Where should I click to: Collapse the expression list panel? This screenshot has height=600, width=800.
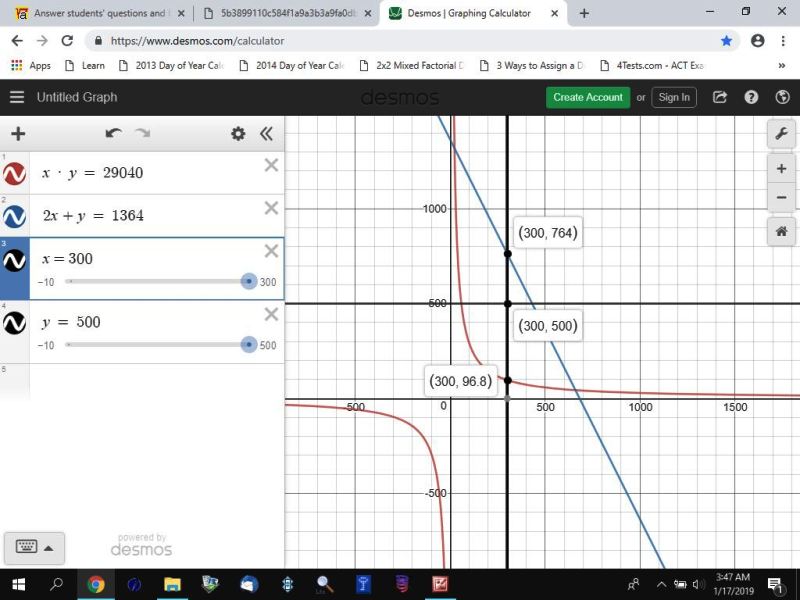(266, 134)
